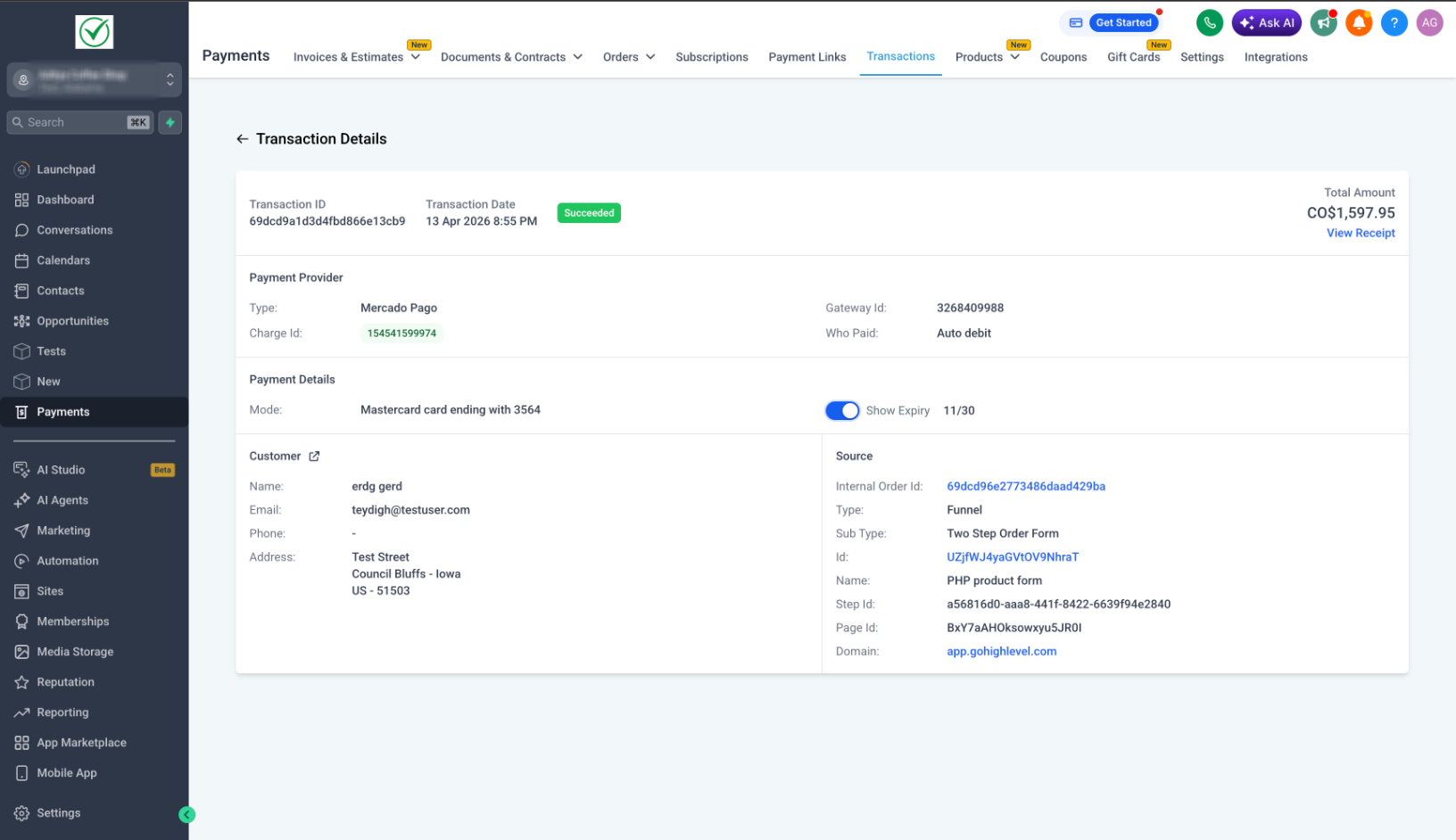Open Conversations chat bubble icon
The width and height of the screenshot is (1456, 840).
click(22, 230)
